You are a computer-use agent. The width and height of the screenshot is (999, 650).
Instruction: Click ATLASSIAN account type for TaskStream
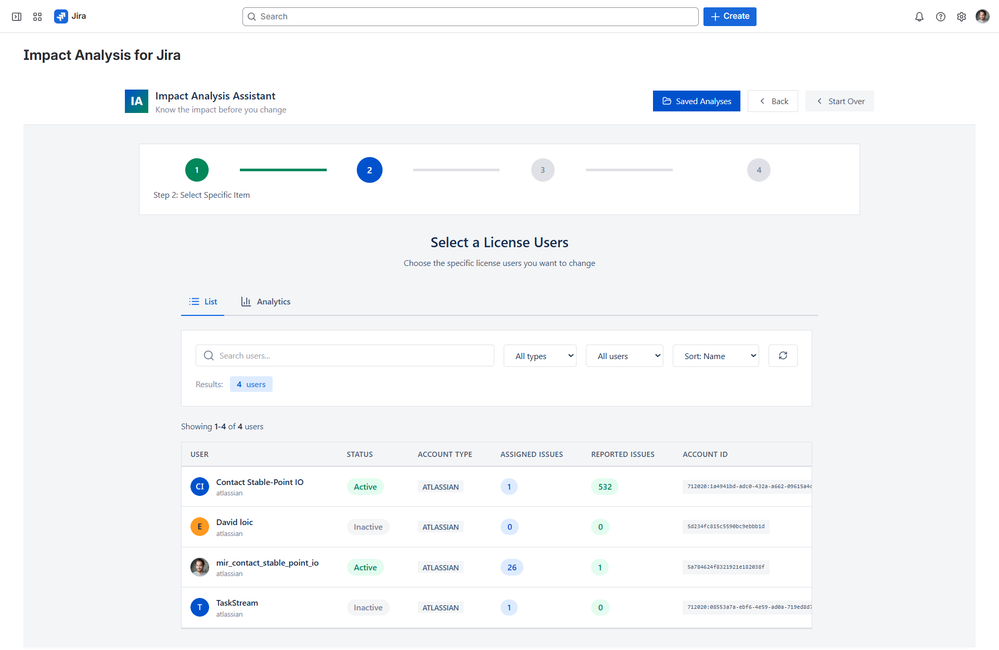click(x=440, y=608)
